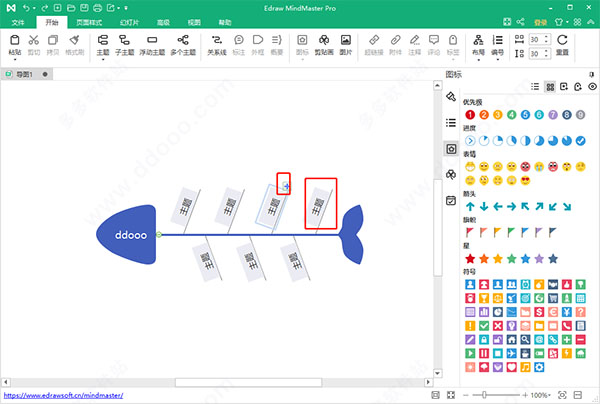Image resolution: width=600 pixels, height=404 pixels.
Task: Click the red priority 1 icon
Action: 470,115
